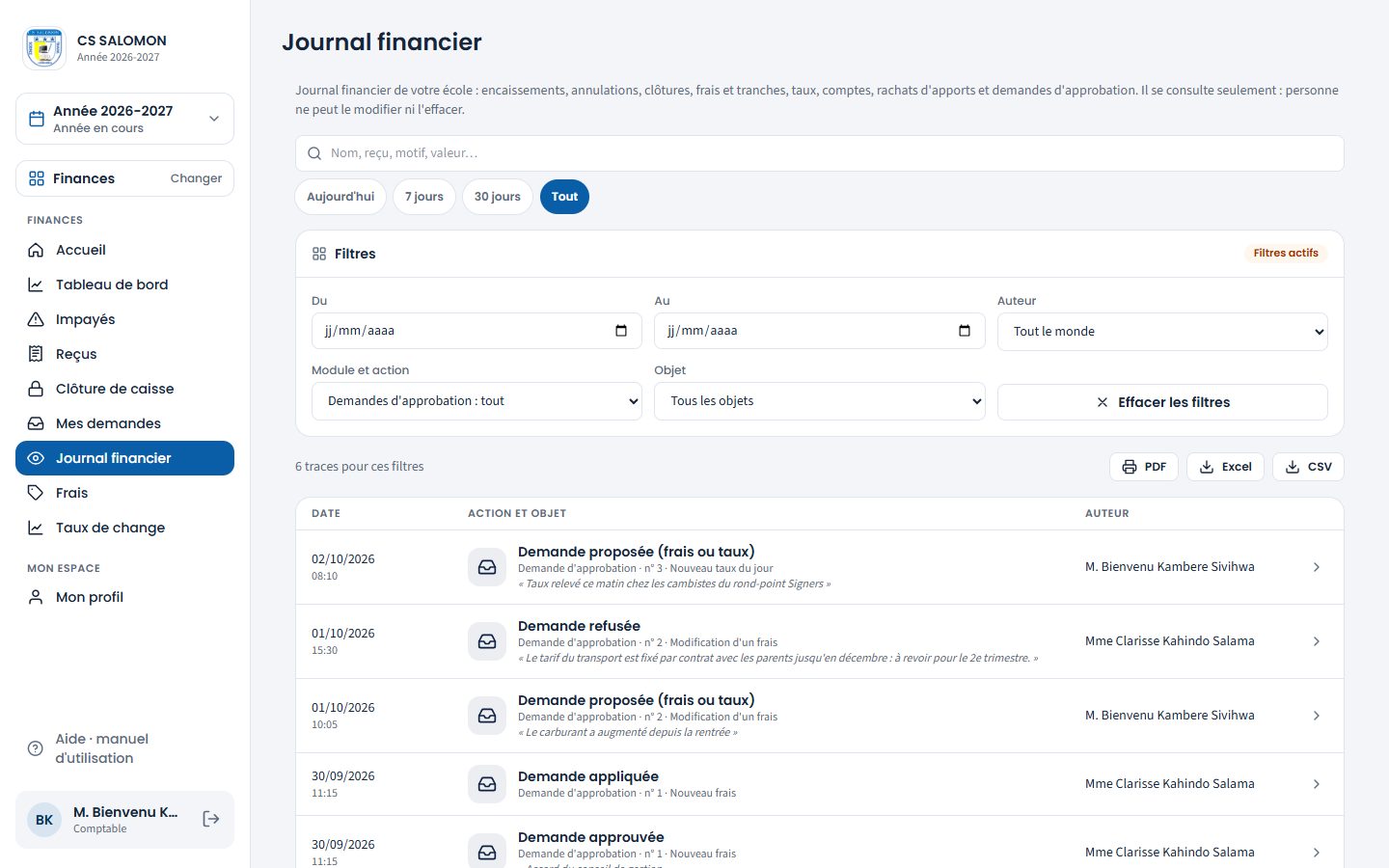Open Tableau de bord page
1389x868 pixels.
click(124, 285)
